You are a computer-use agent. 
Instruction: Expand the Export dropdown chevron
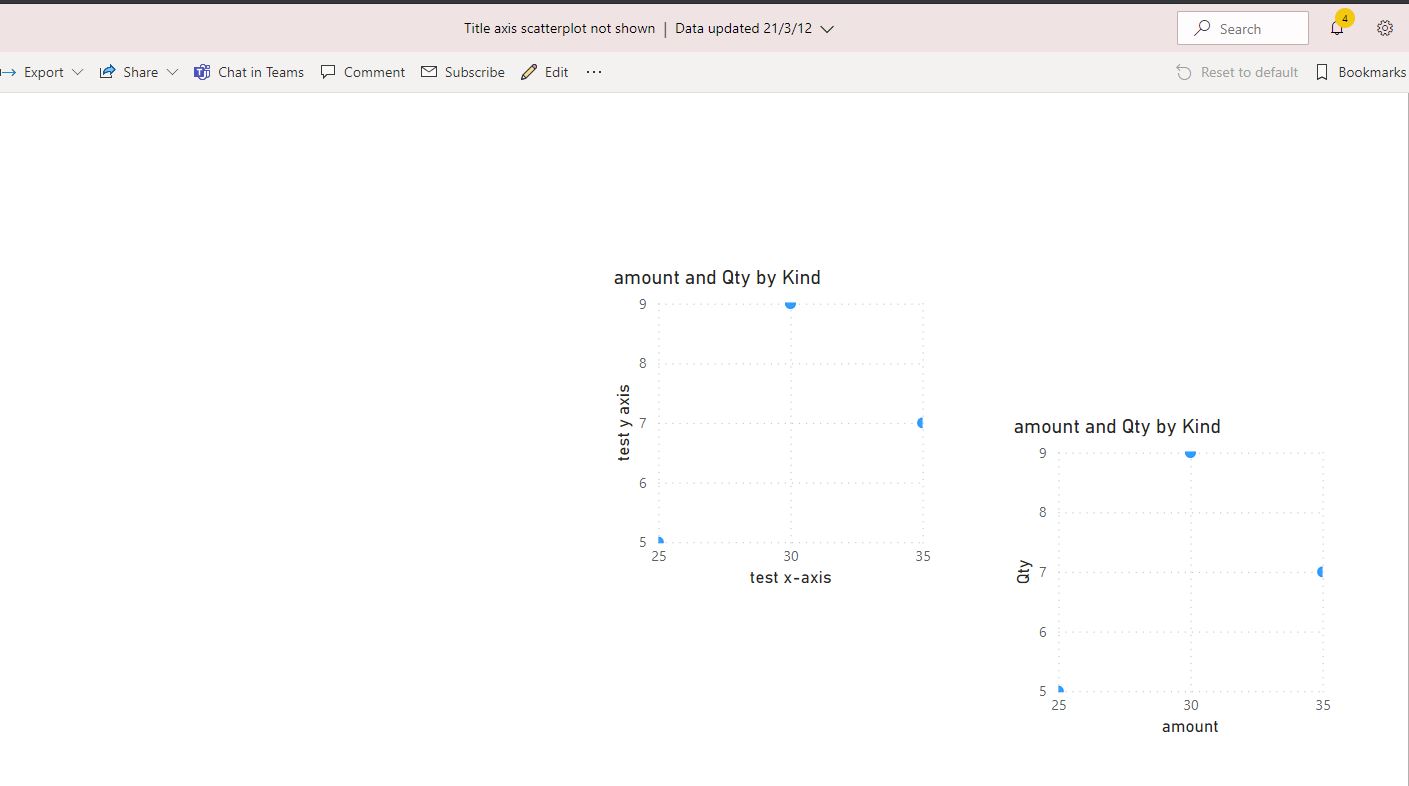(x=77, y=72)
